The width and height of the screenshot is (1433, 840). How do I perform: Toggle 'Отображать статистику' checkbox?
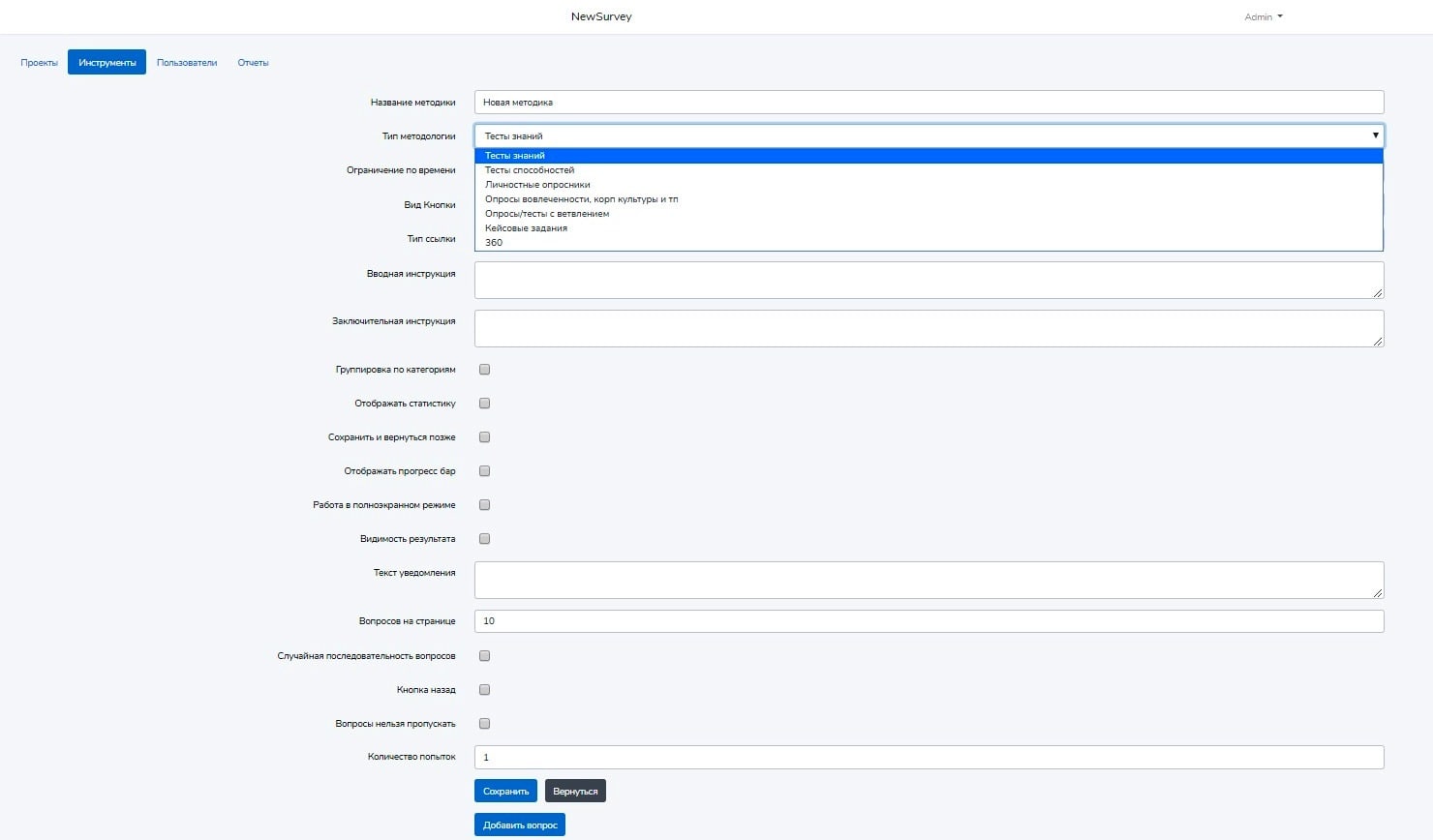pos(485,404)
